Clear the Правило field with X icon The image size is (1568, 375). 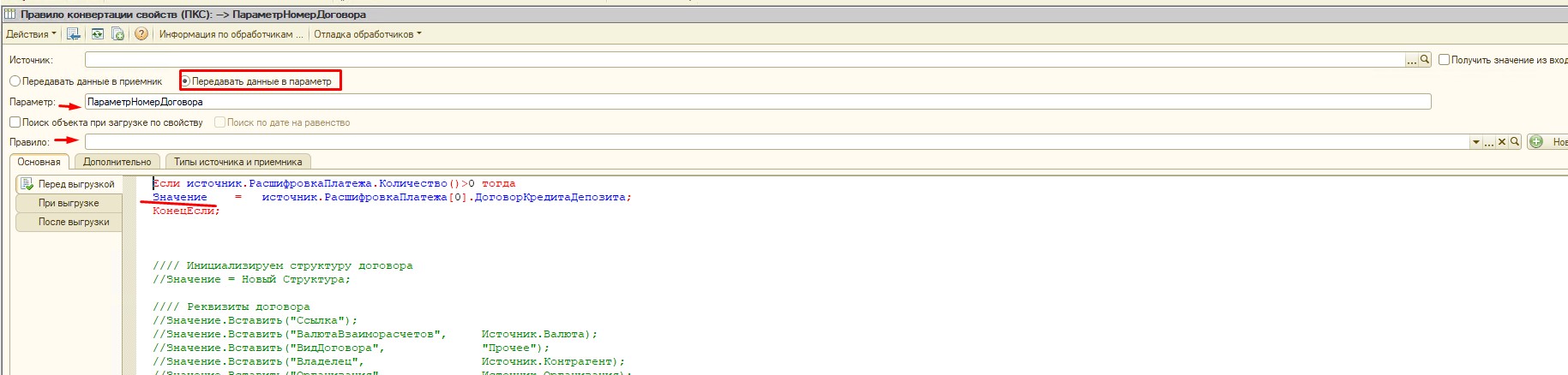click(x=1501, y=142)
